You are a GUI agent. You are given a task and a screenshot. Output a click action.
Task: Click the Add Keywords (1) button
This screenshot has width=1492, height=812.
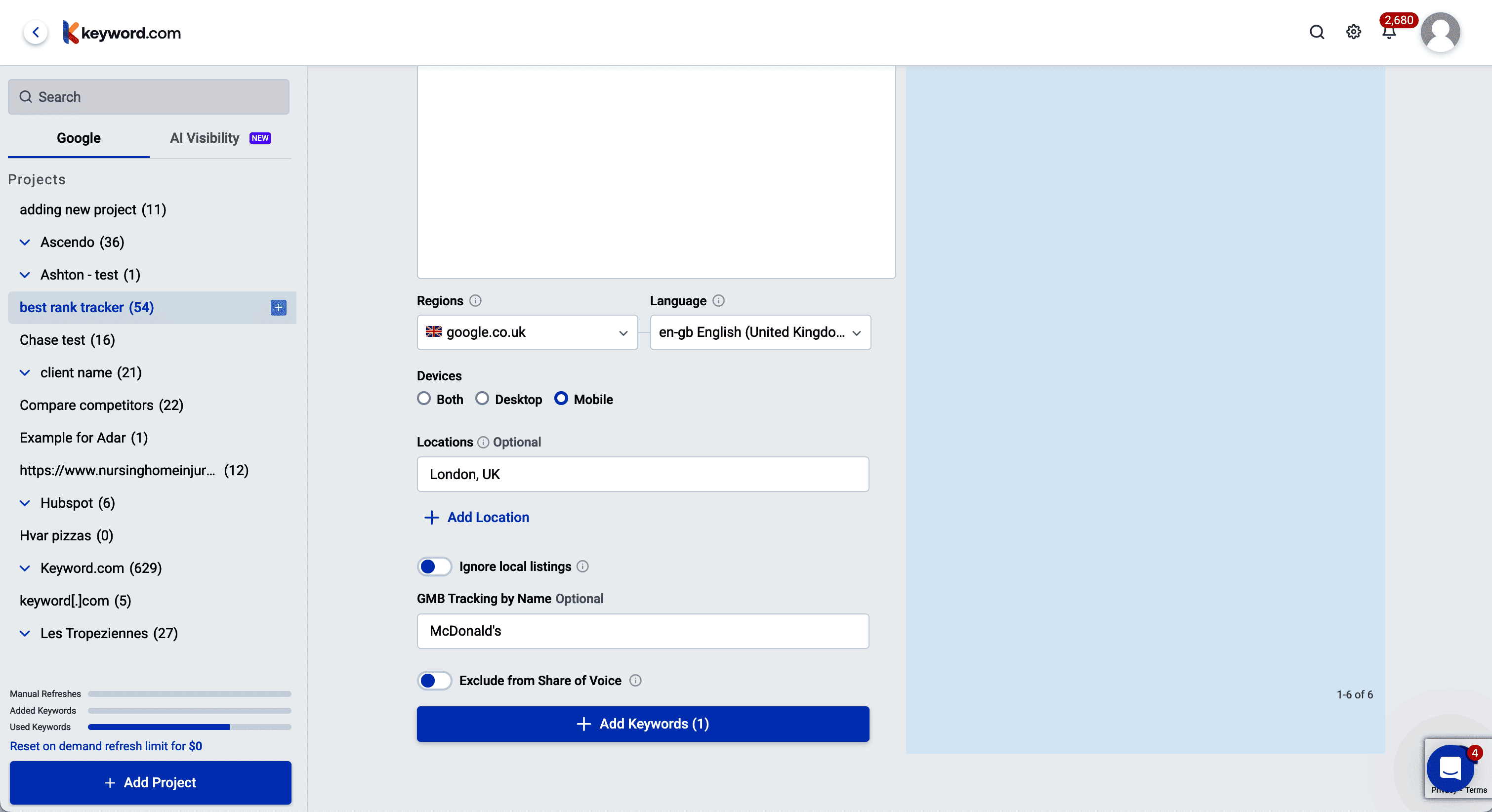click(643, 724)
